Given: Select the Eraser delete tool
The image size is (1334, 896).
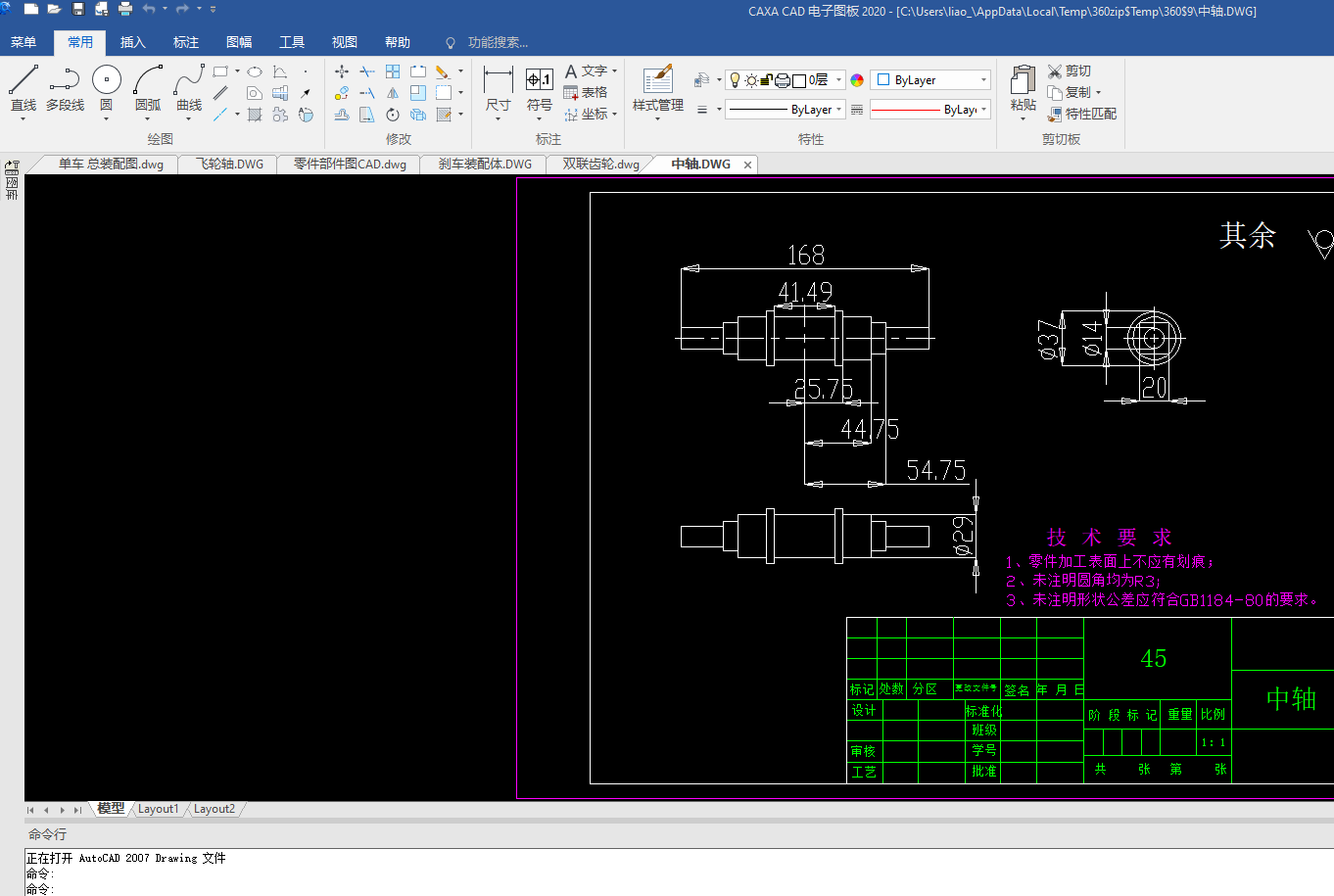Looking at the screenshot, I should click(x=443, y=71).
